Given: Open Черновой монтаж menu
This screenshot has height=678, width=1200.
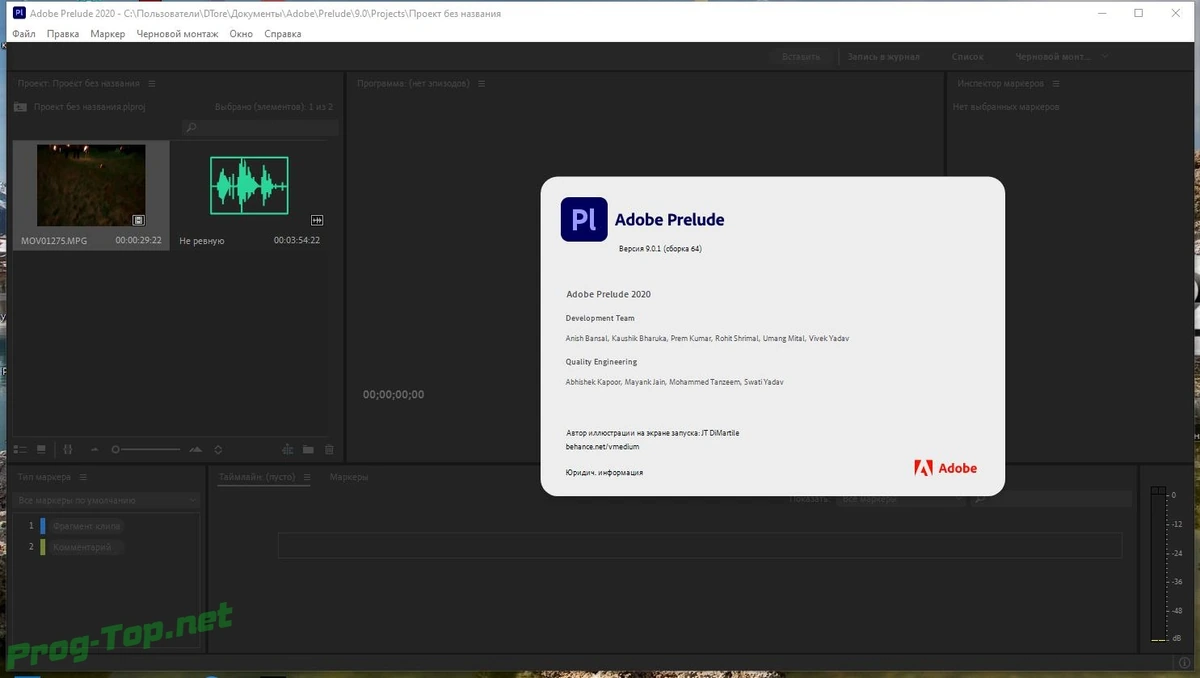Looking at the screenshot, I should pos(177,34).
